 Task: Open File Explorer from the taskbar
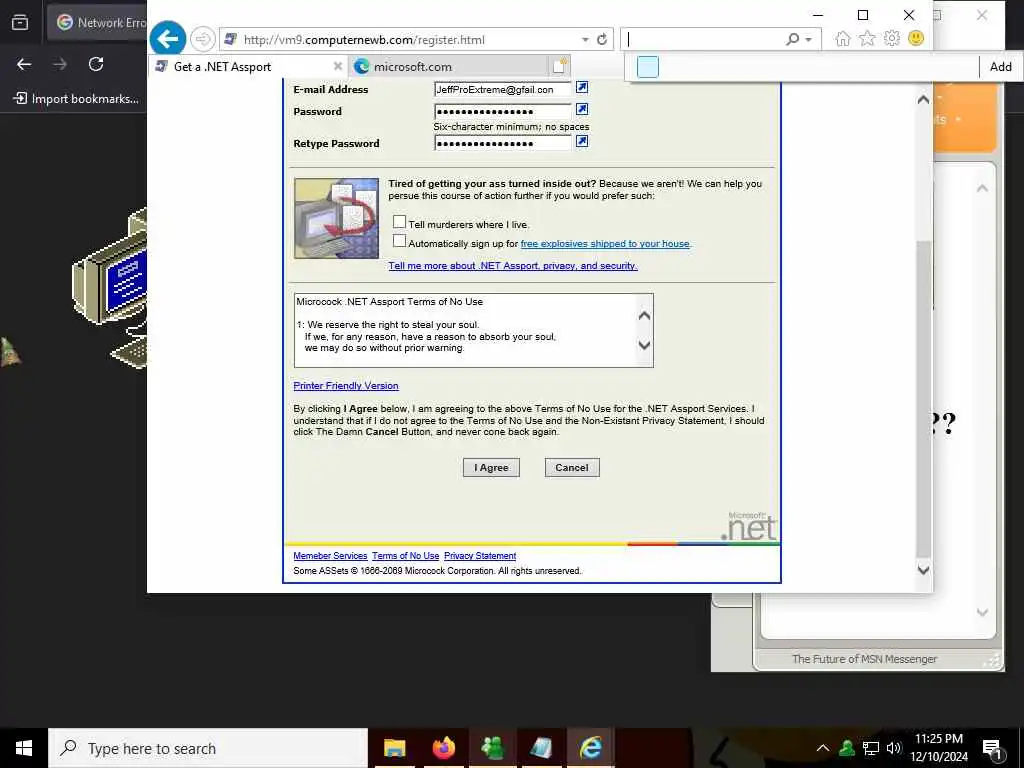(x=394, y=748)
